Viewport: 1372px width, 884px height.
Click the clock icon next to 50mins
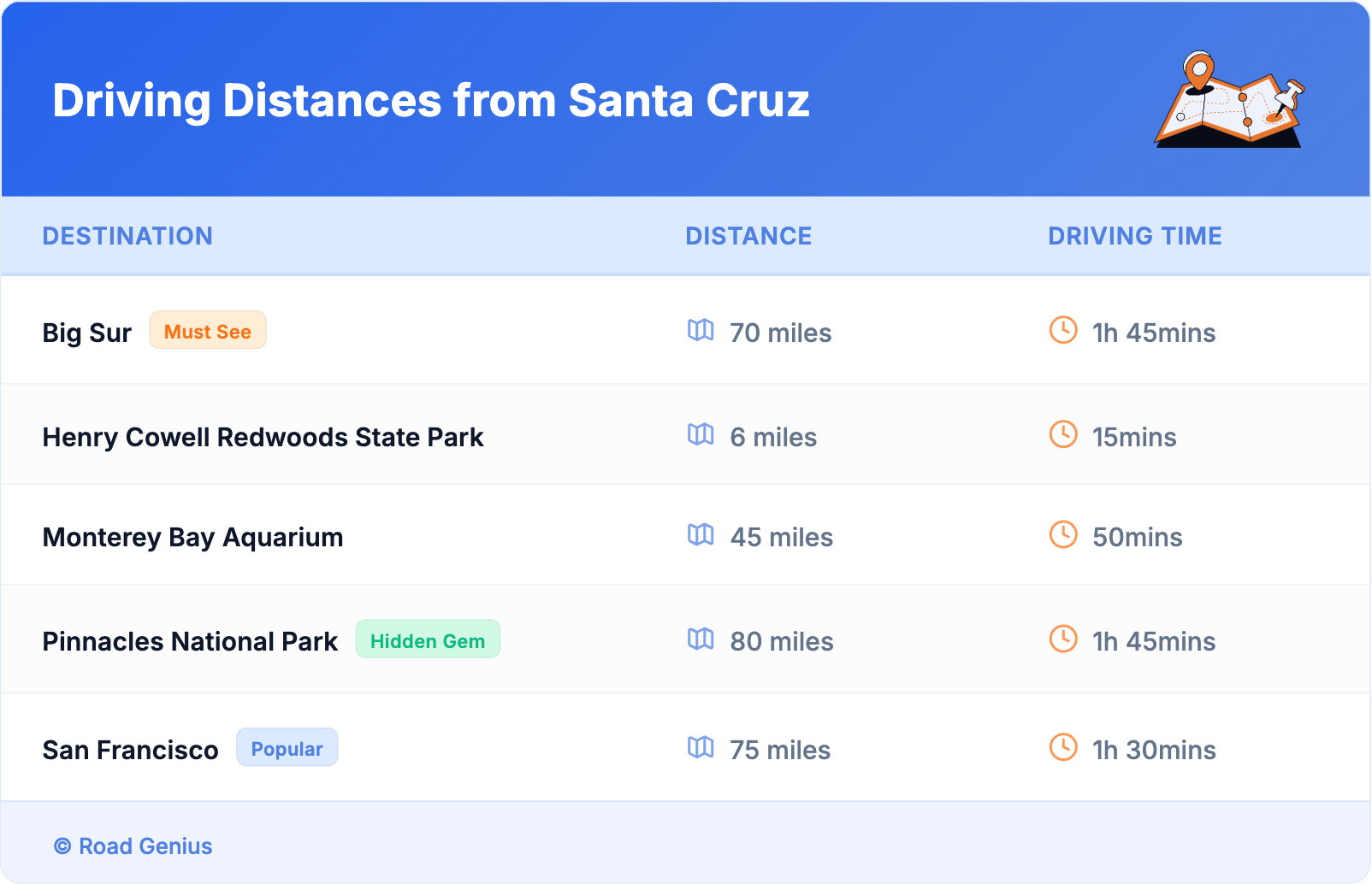(x=1063, y=534)
